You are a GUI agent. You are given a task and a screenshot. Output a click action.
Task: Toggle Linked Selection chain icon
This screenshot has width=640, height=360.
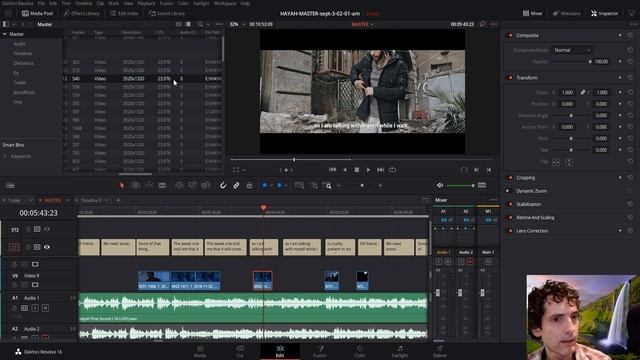236,185
